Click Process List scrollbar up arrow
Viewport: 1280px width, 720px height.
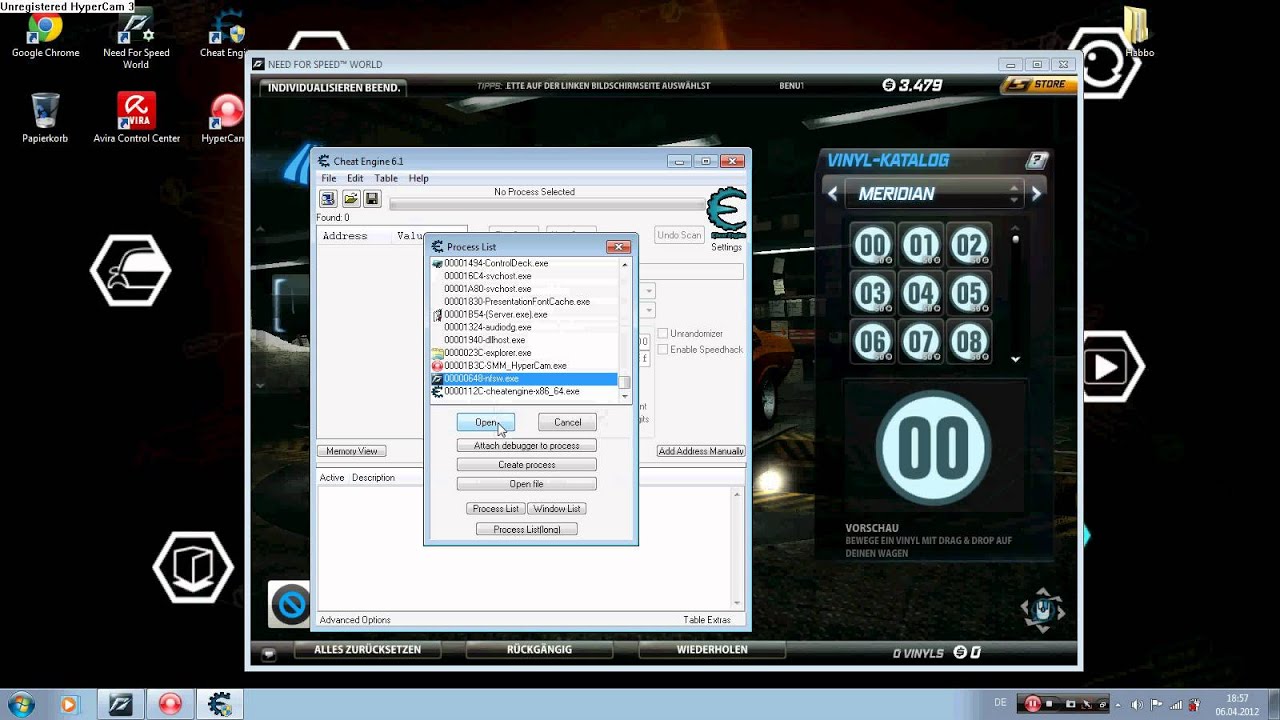point(625,264)
